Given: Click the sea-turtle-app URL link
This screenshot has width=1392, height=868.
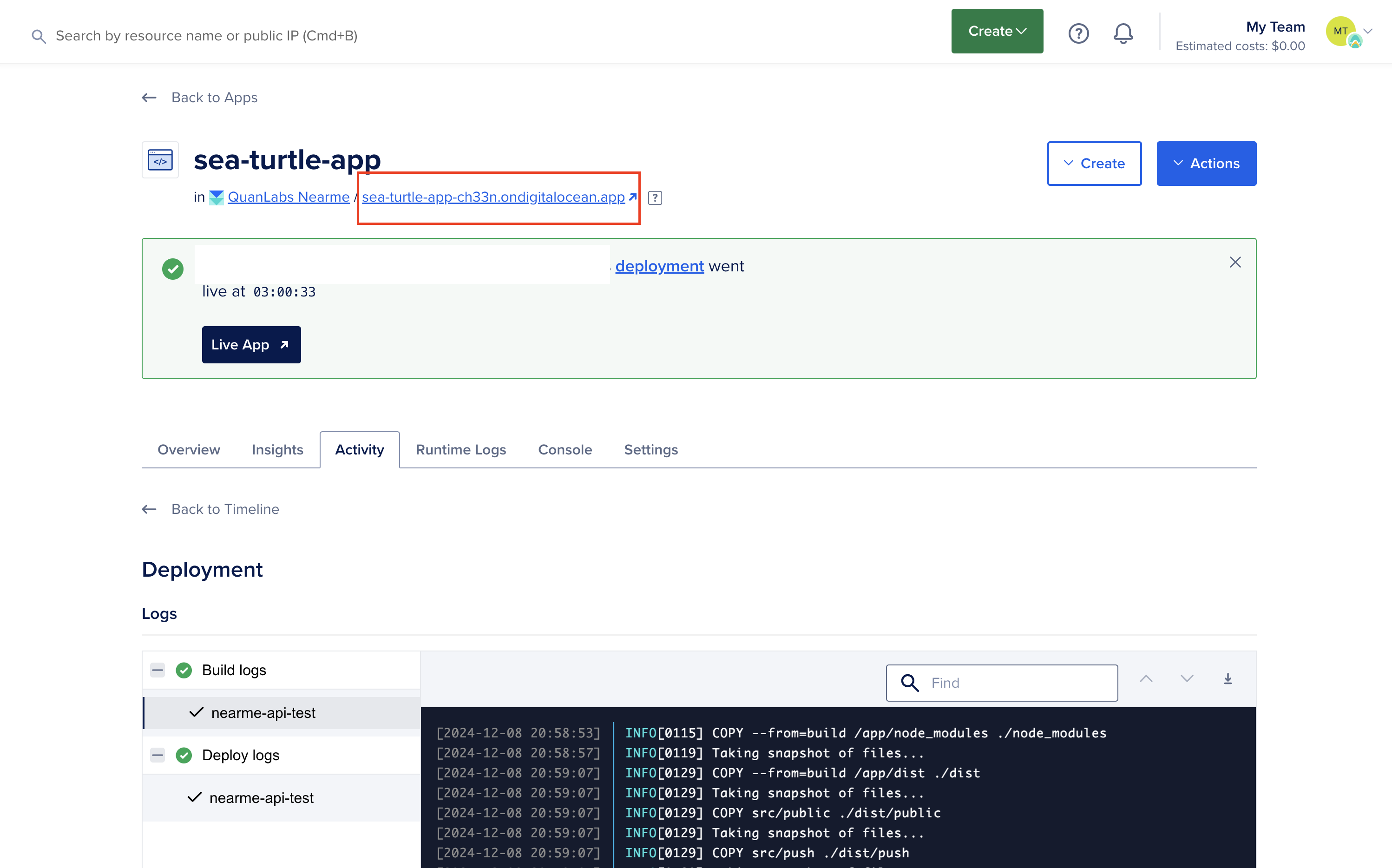Looking at the screenshot, I should click(x=493, y=197).
